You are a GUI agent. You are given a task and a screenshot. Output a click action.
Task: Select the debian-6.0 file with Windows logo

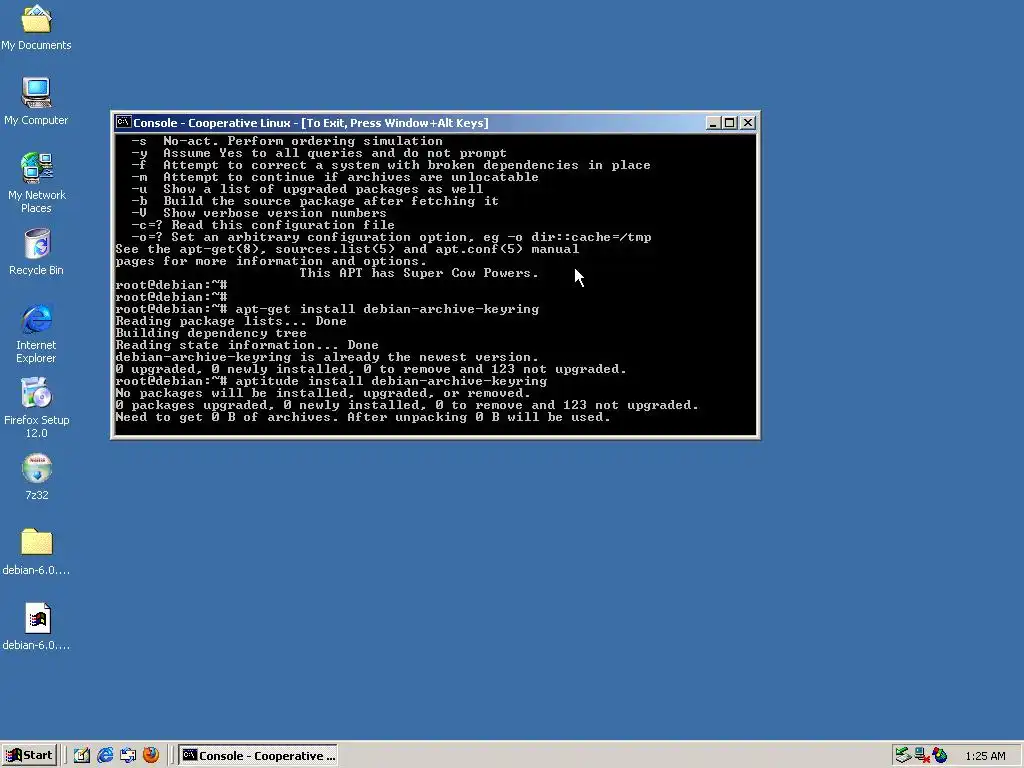pyautogui.click(x=36, y=627)
